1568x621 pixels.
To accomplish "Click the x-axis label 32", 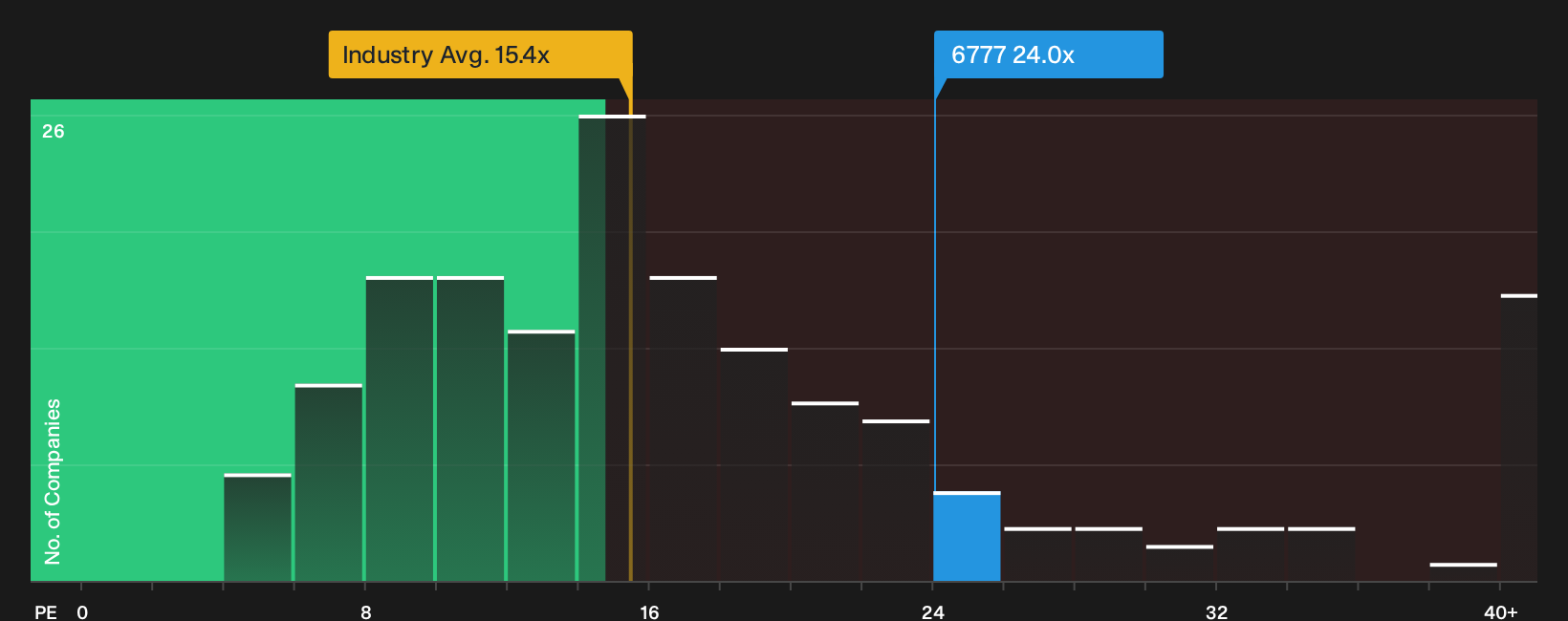I will pos(1216,612).
